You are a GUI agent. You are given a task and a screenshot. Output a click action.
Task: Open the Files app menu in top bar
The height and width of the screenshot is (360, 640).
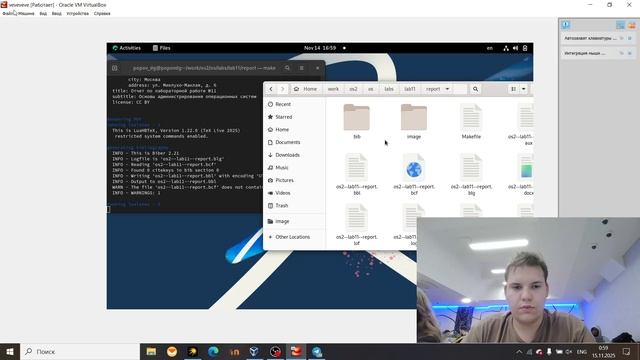(x=162, y=48)
